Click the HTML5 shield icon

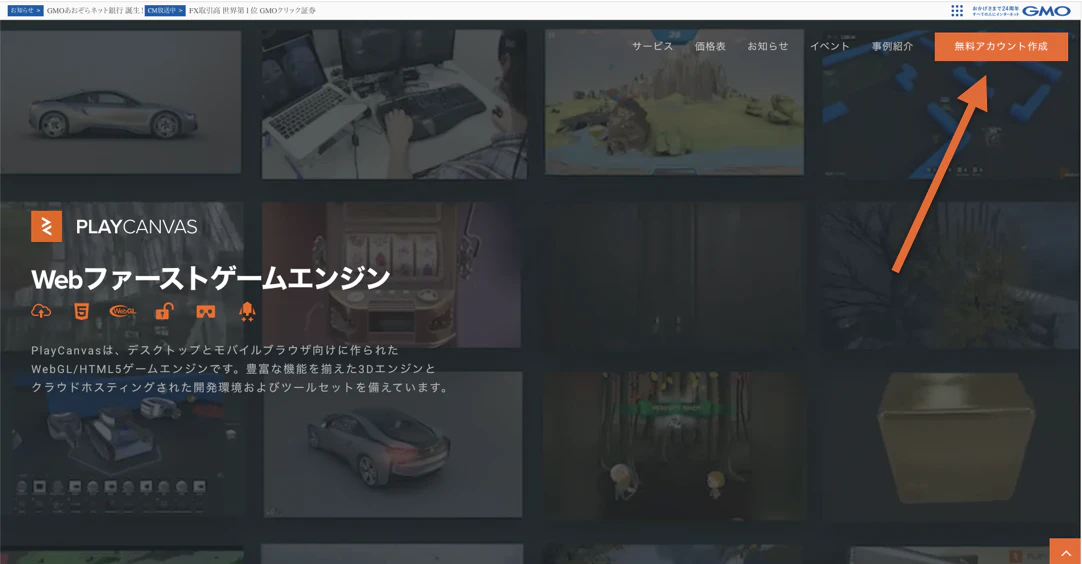(81, 311)
